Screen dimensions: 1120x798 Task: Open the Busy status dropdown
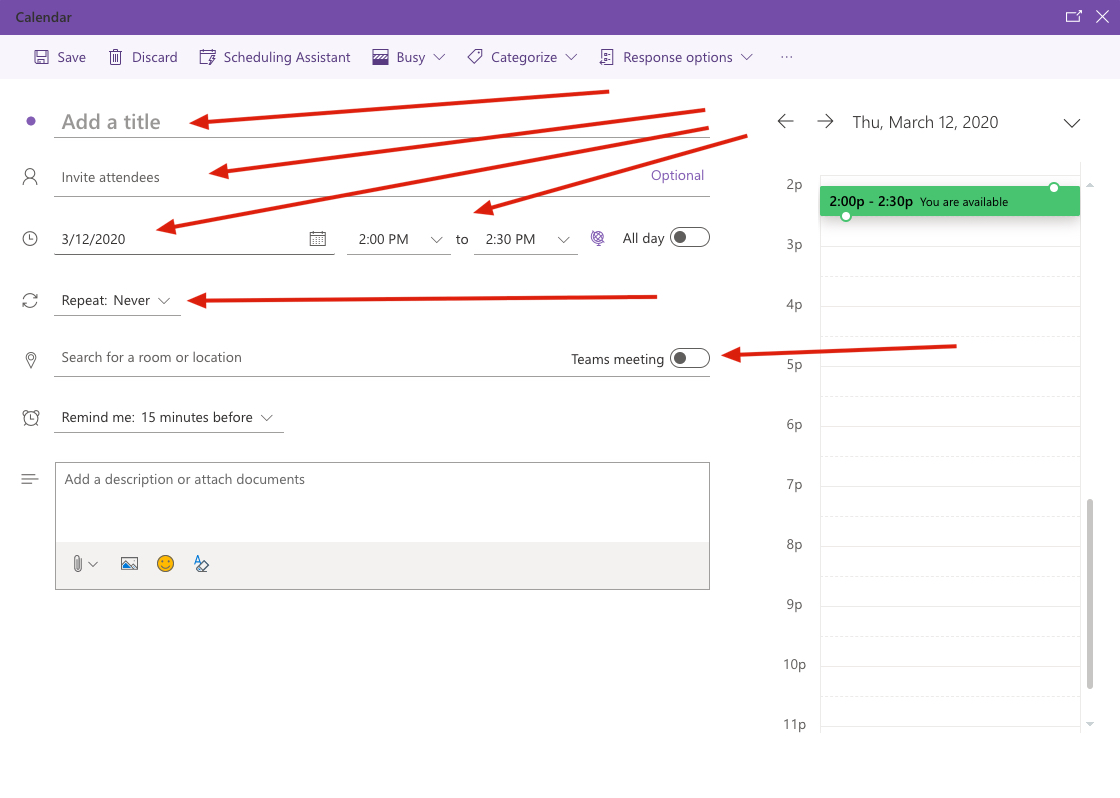tap(409, 57)
